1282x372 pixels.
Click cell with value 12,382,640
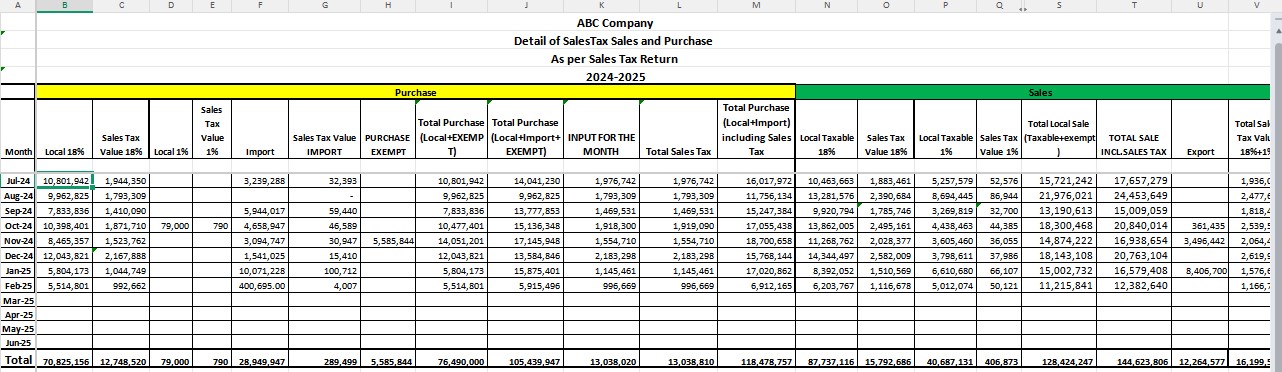click(1133, 286)
